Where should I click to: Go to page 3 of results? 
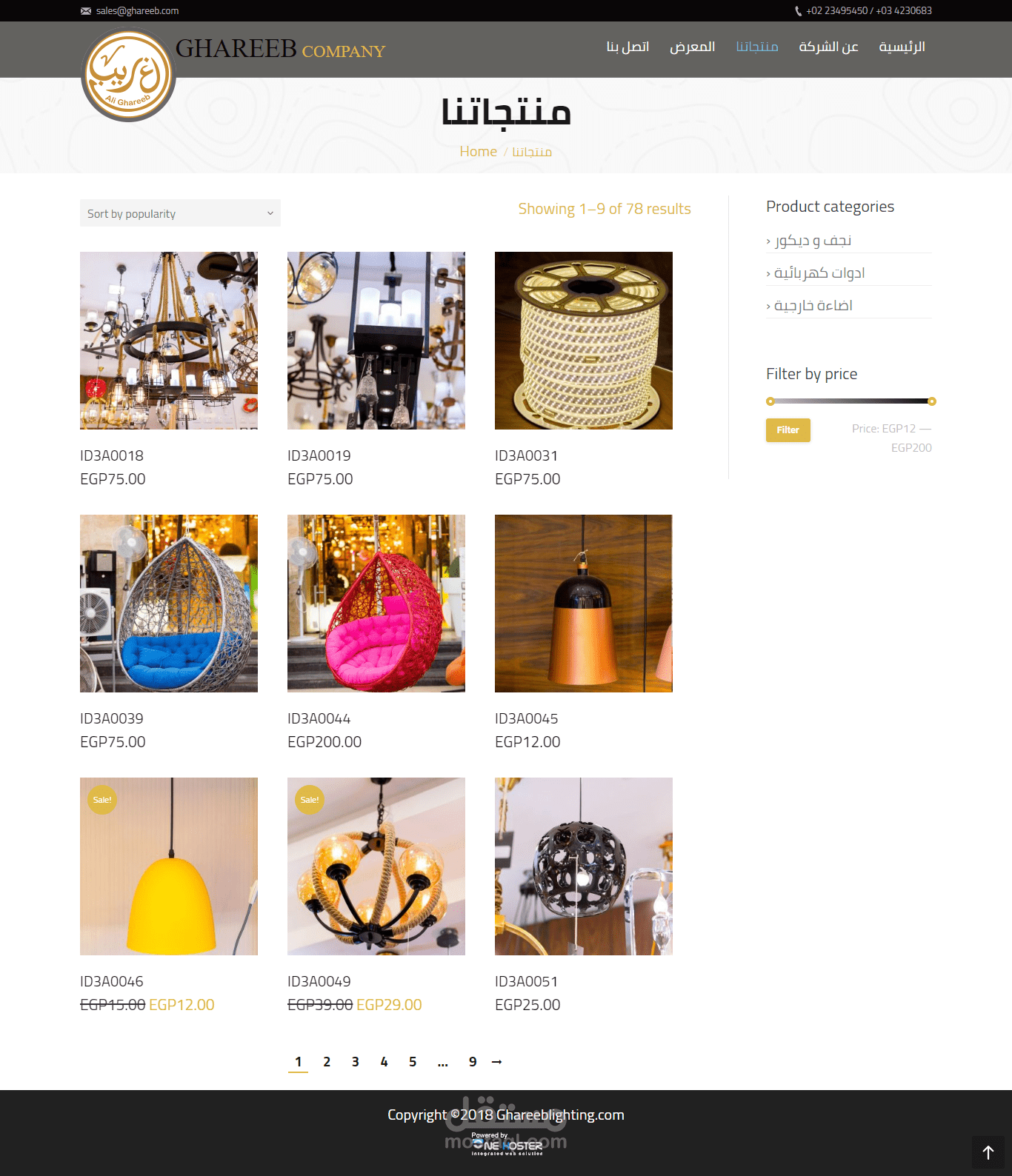coord(356,1062)
